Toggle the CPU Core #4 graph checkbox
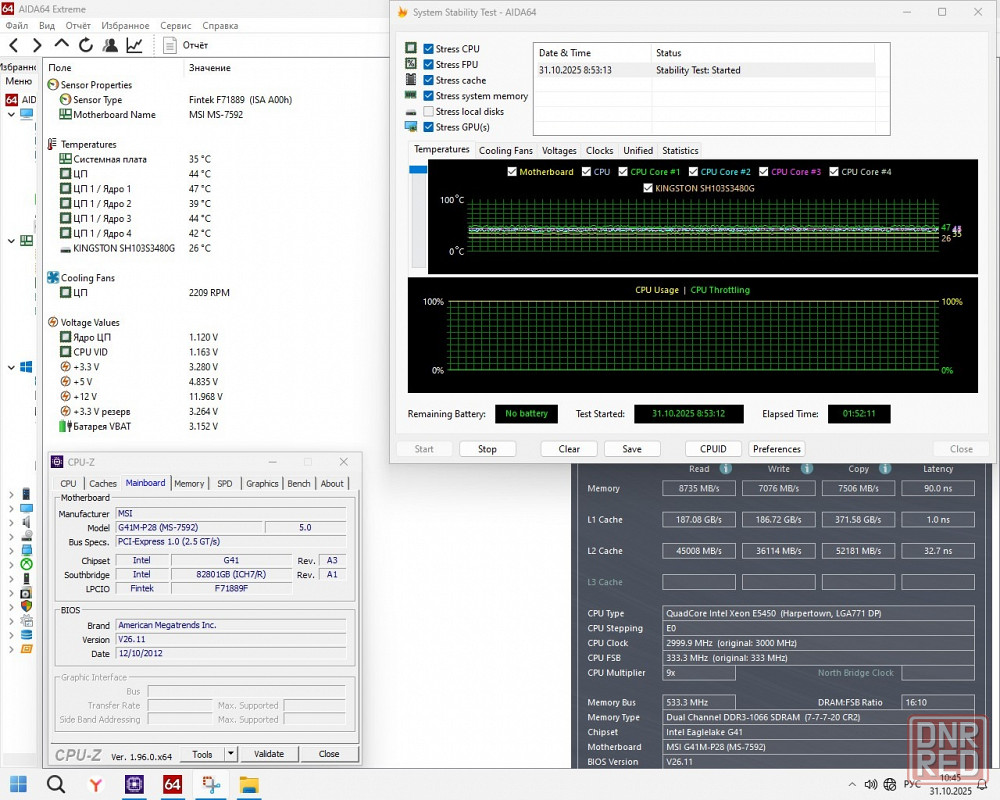Screen dimensions: 1000x800 834,172
